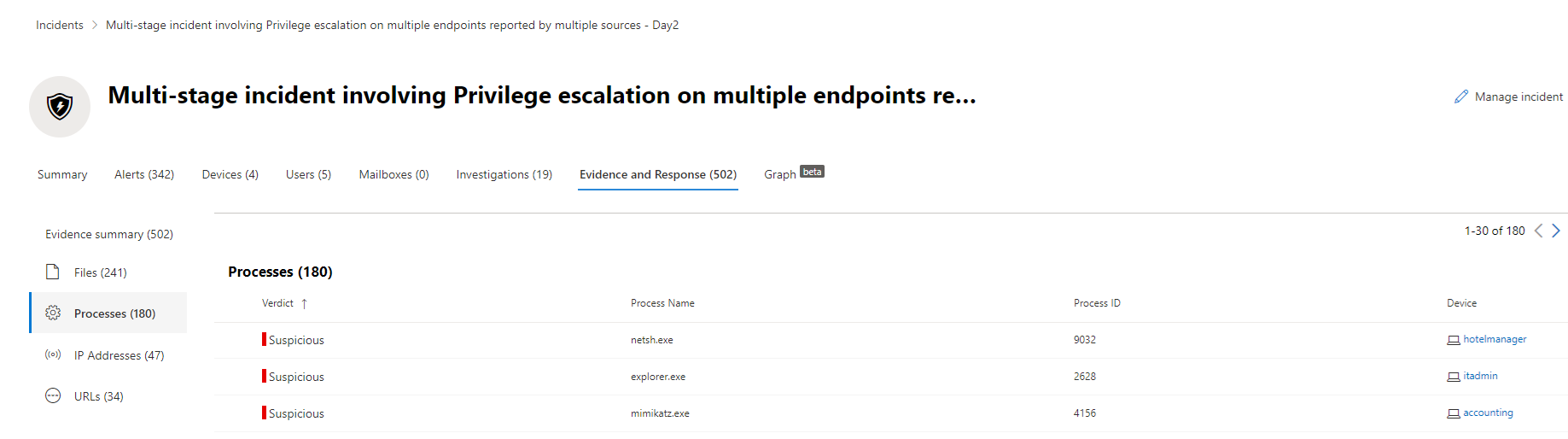Open the Alerts (342) tab
The width and height of the screenshot is (1568, 439).
(144, 174)
